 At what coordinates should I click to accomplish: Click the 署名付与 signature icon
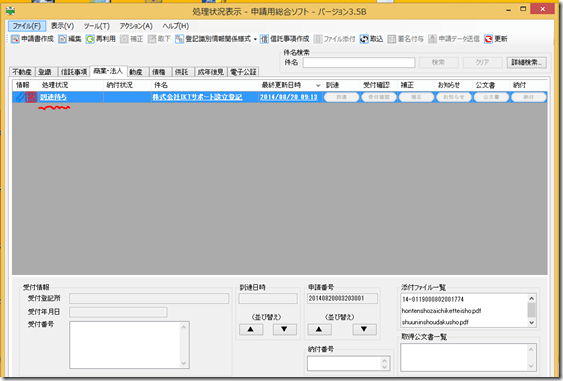coord(392,39)
